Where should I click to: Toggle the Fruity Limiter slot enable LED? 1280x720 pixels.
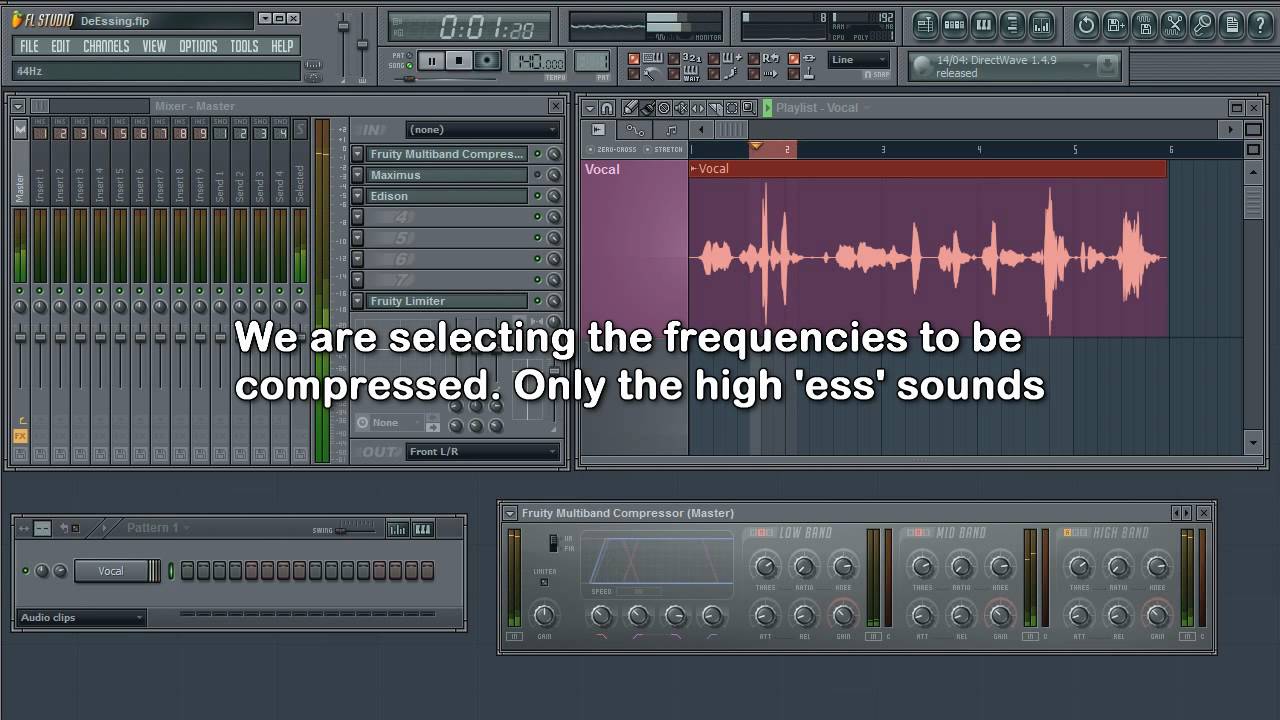pyautogui.click(x=537, y=301)
